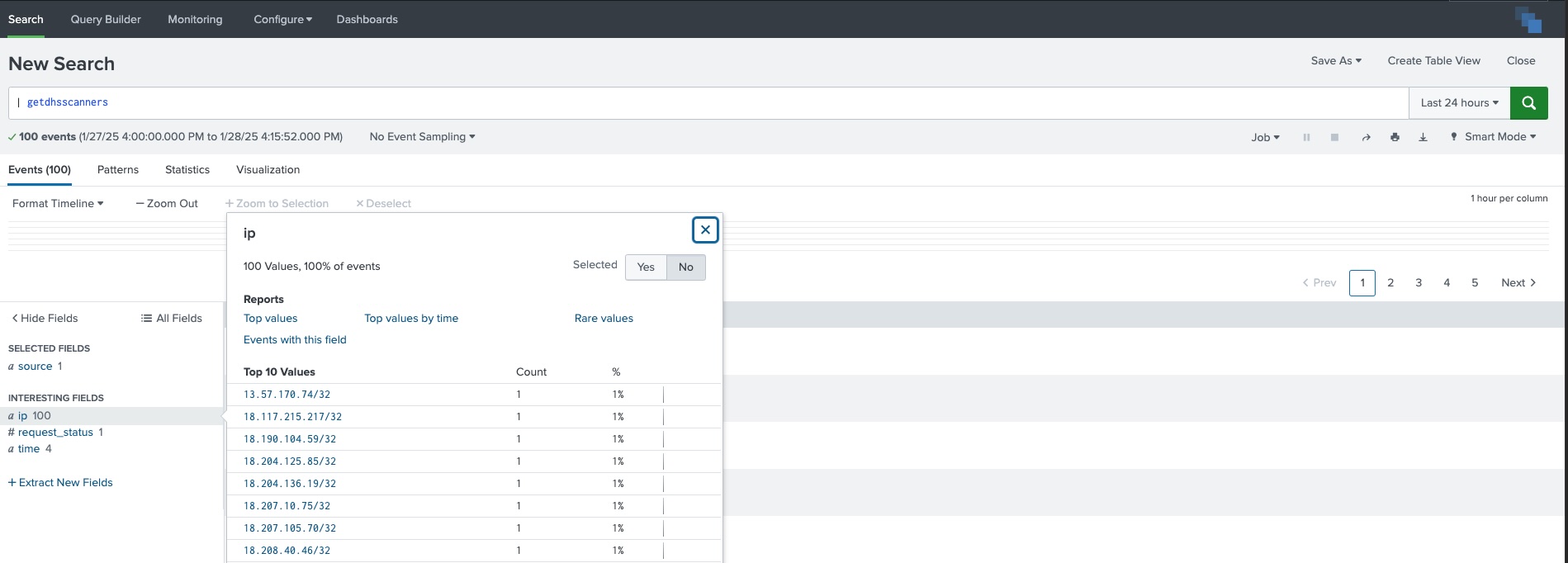This screenshot has width=1568, height=563.
Task: Open Monitoring page
Action: (x=195, y=19)
